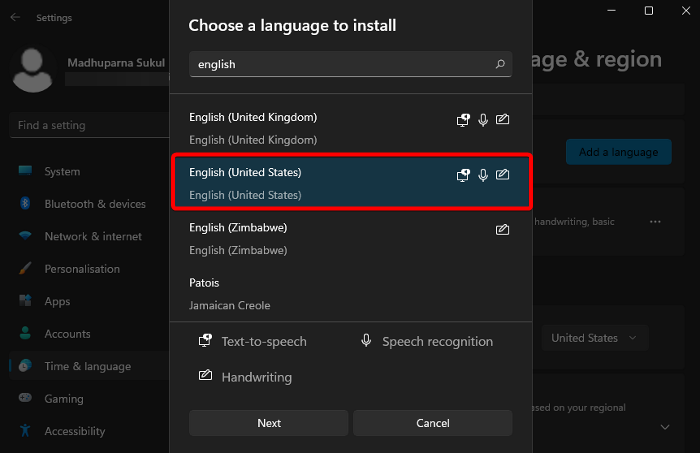Open the three-dot menu for installed language
Image resolution: width=700 pixels, height=453 pixels.
pyautogui.click(x=655, y=221)
